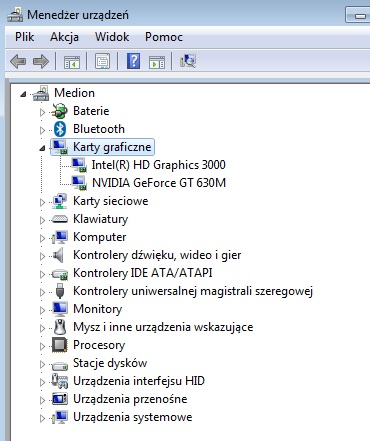Click the Klawiatury keyboard icon
This screenshot has width=370, height=441.
tap(60, 219)
